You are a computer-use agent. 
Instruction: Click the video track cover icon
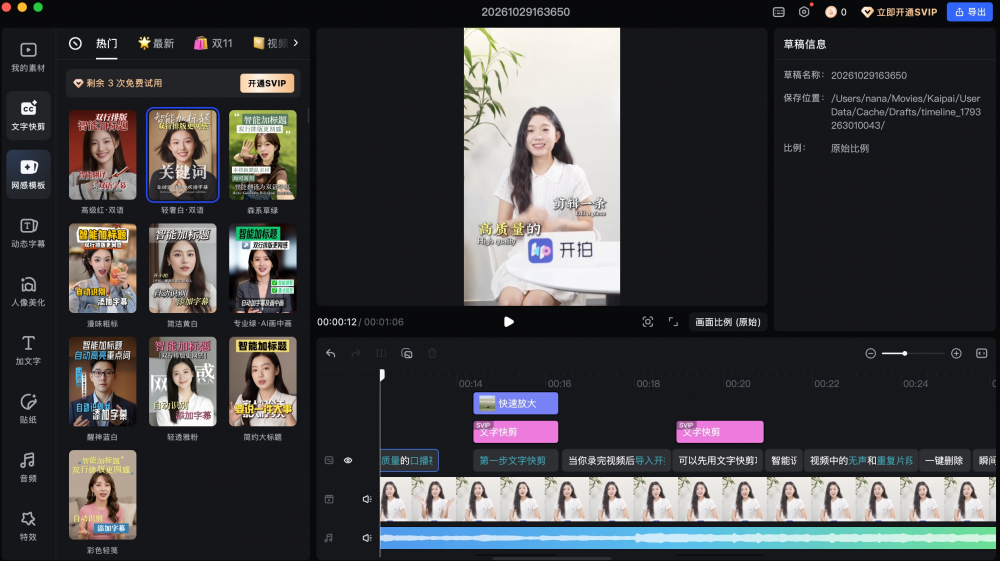click(329, 499)
